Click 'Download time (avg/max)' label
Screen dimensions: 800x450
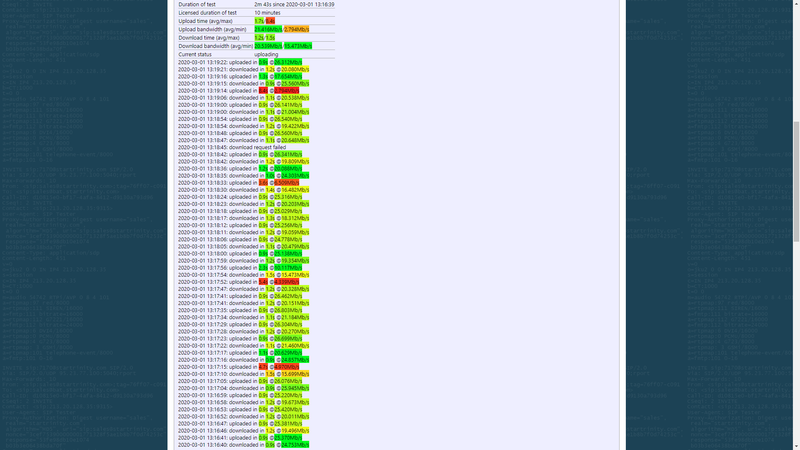click(x=209, y=37)
